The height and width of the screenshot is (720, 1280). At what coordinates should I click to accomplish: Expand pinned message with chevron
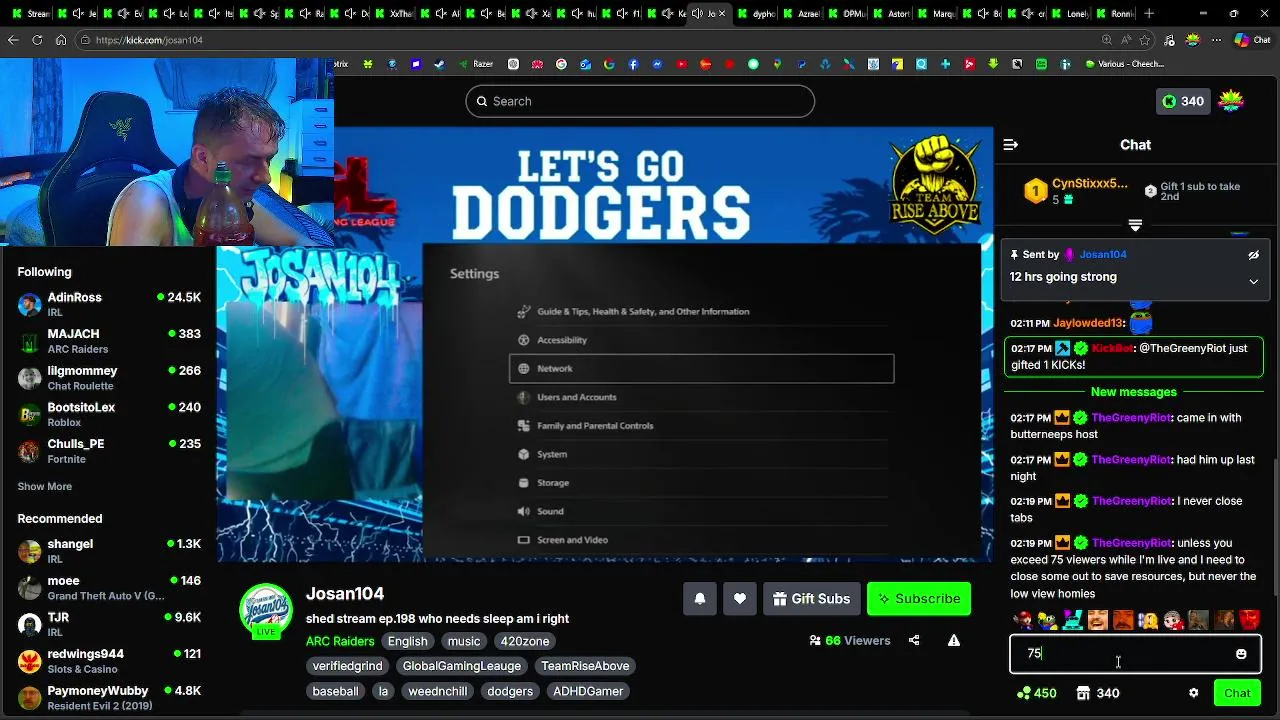[1253, 282]
